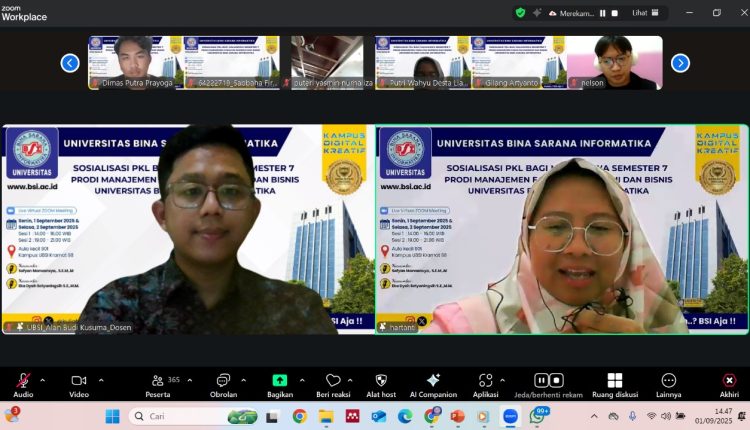Open the Video options arrow
The height and width of the screenshot is (430, 750).
point(101,381)
